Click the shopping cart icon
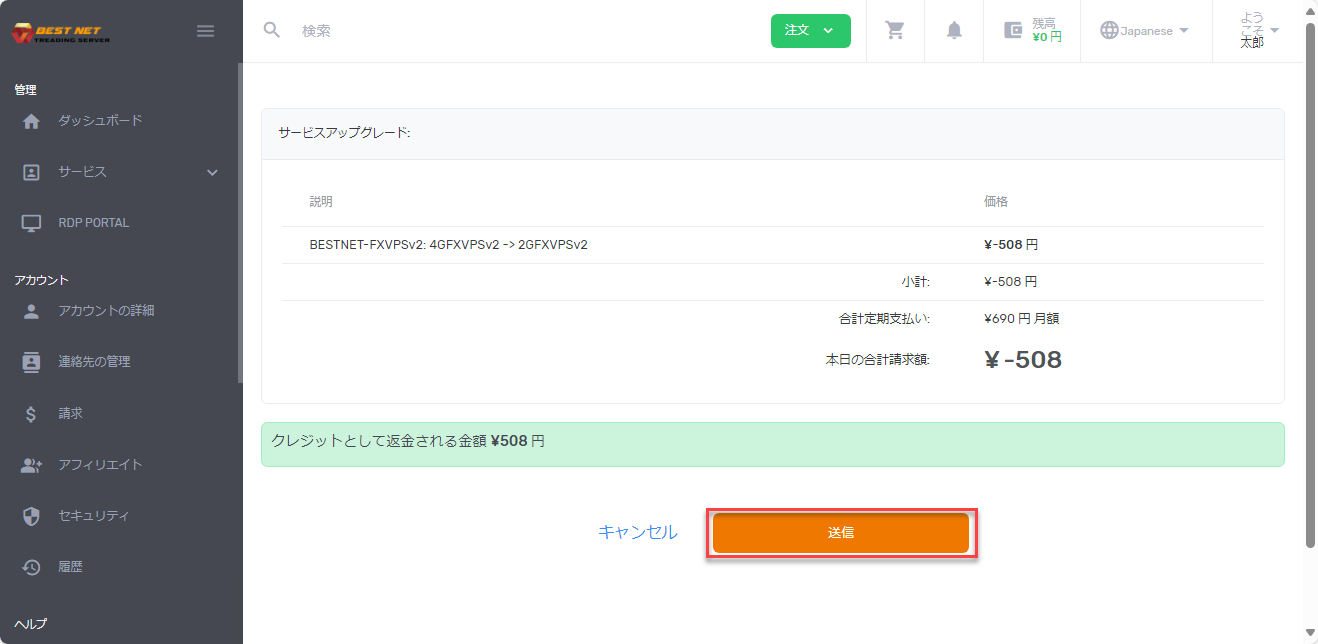 894,31
